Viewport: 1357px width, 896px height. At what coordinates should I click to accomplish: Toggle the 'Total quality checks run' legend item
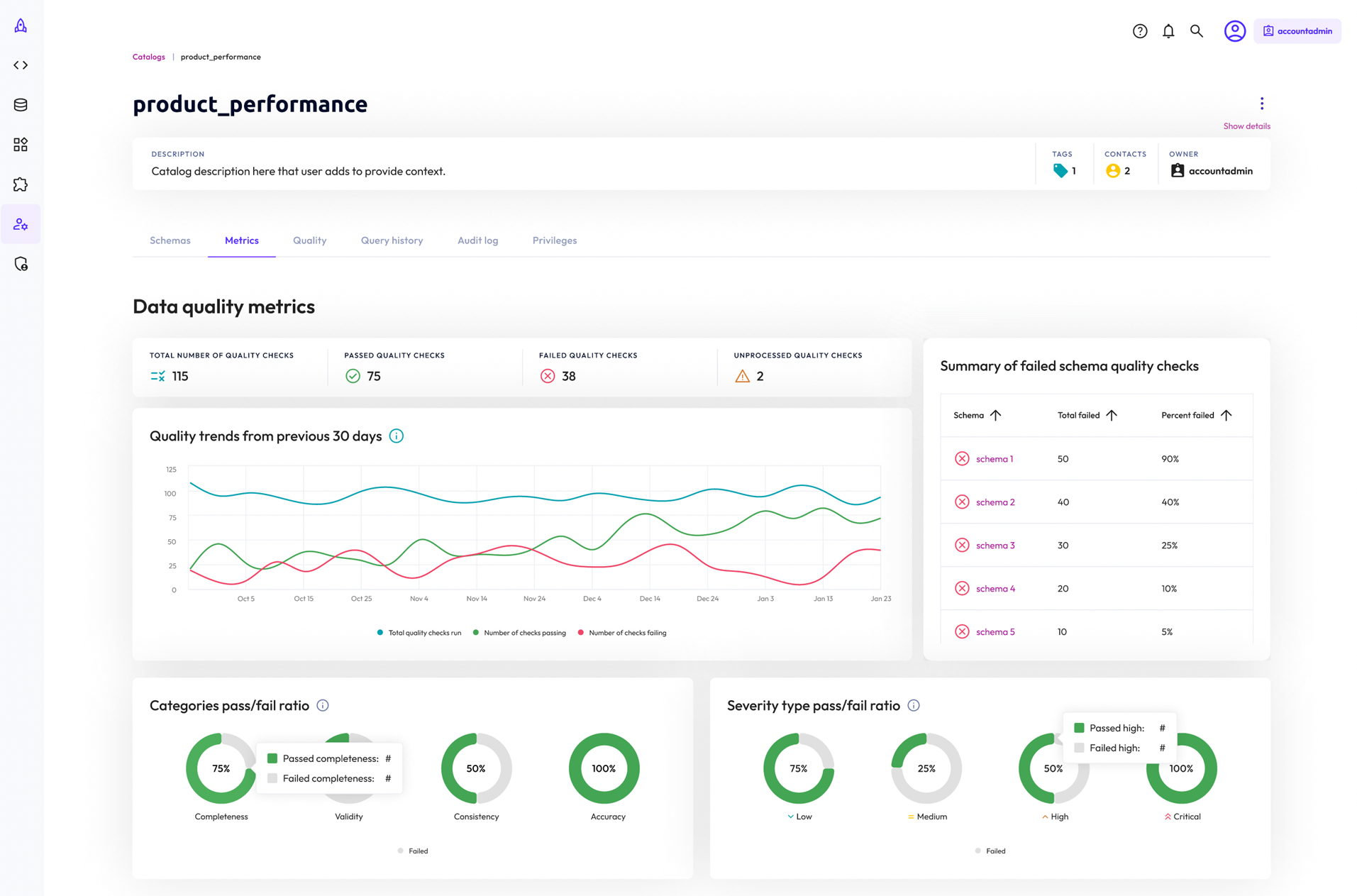(x=419, y=632)
